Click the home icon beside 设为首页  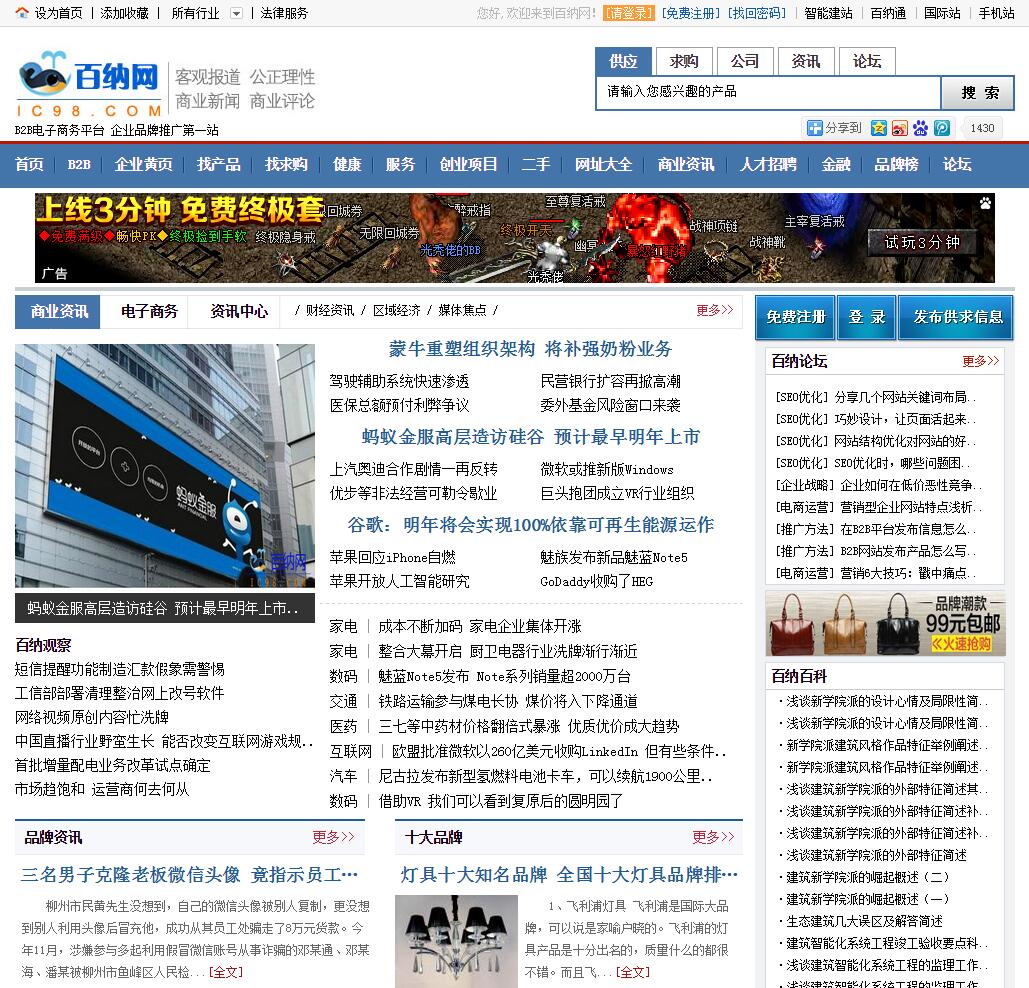22,12
